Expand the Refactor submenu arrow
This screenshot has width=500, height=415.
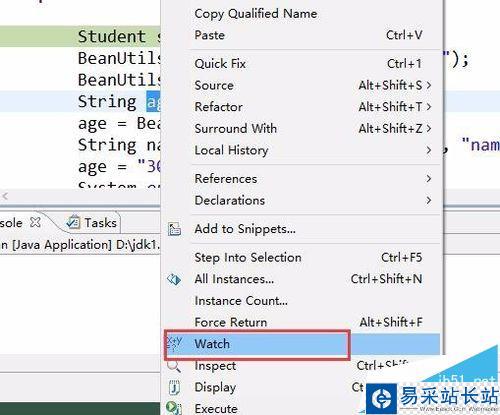pyautogui.click(x=429, y=107)
